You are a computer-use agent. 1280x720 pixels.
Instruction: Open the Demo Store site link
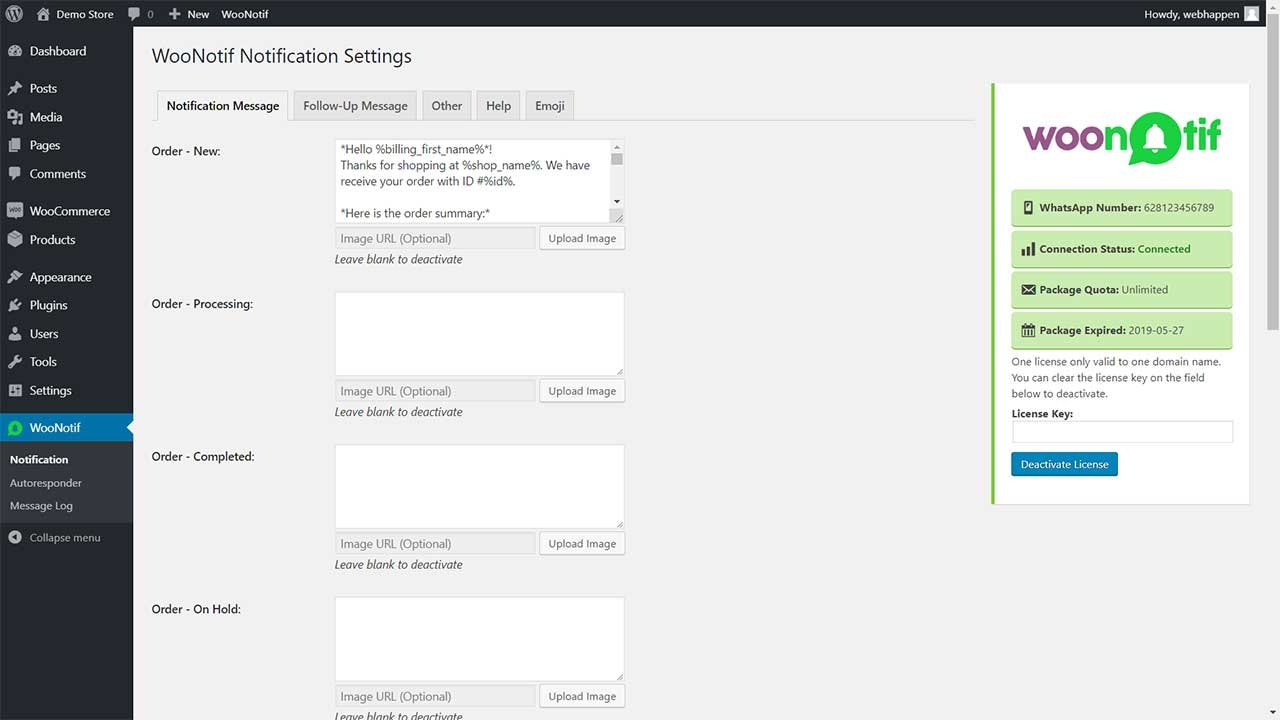pos(75,14)
